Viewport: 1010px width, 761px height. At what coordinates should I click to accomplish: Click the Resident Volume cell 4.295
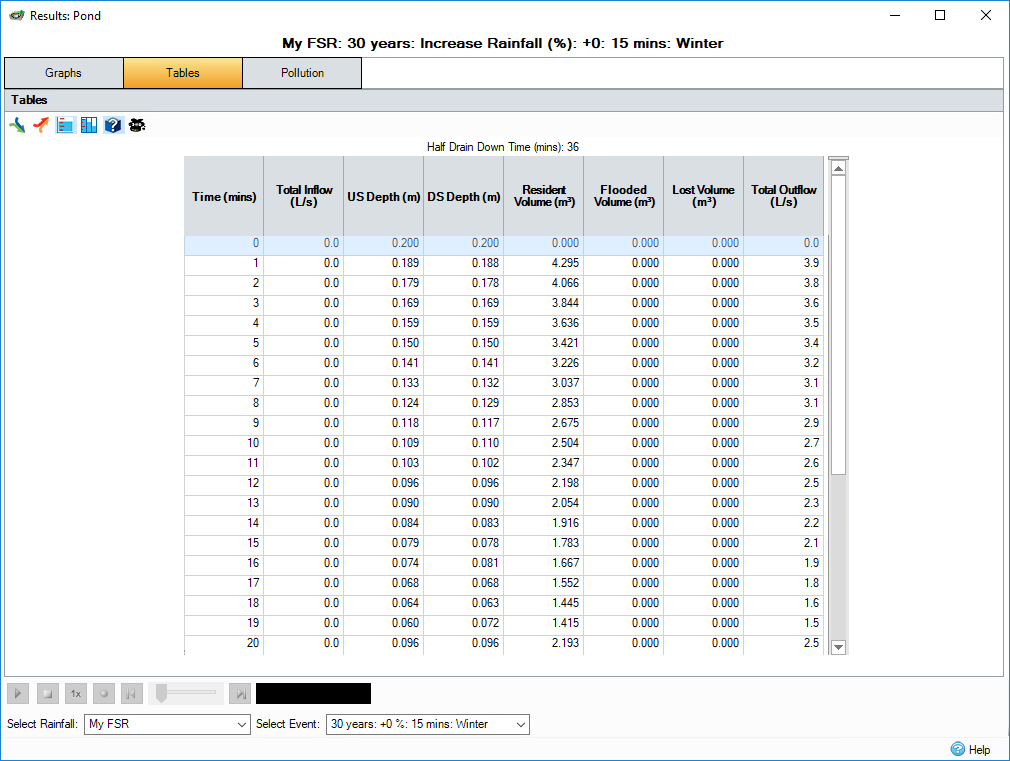(x=544, y=263)
